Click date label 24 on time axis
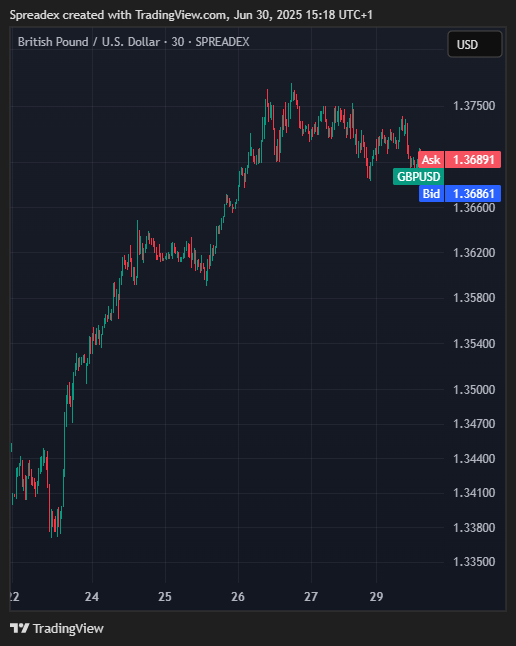 (x=92, y=597)
